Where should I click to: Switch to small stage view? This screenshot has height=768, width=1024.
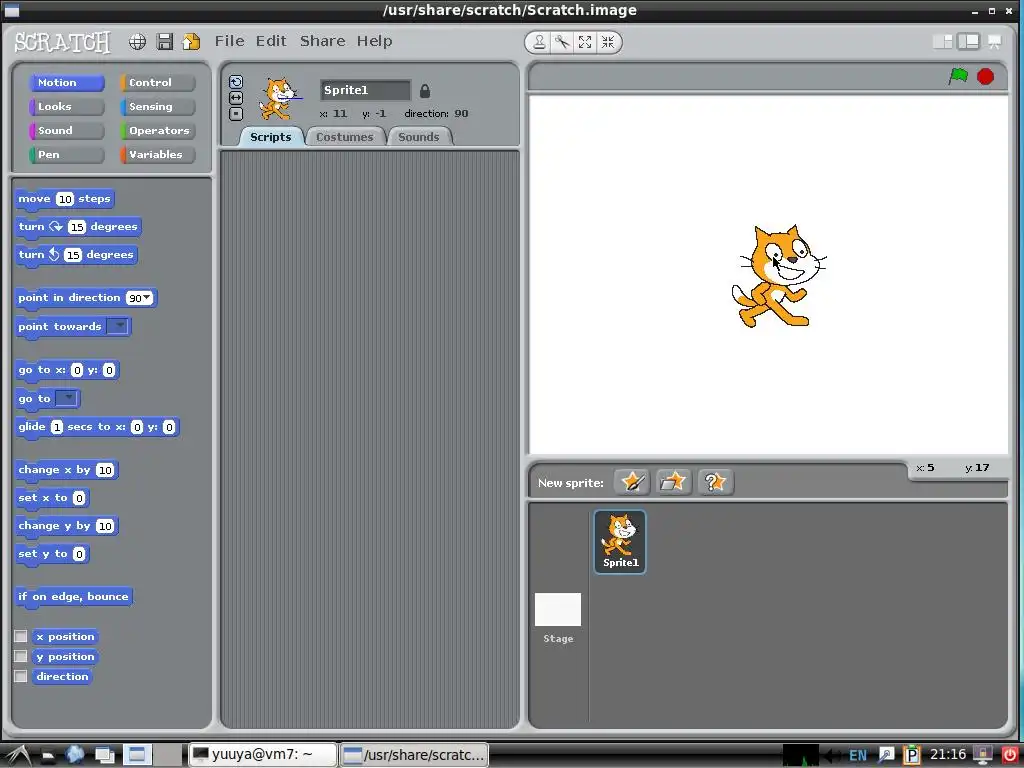tap(942, 42)
